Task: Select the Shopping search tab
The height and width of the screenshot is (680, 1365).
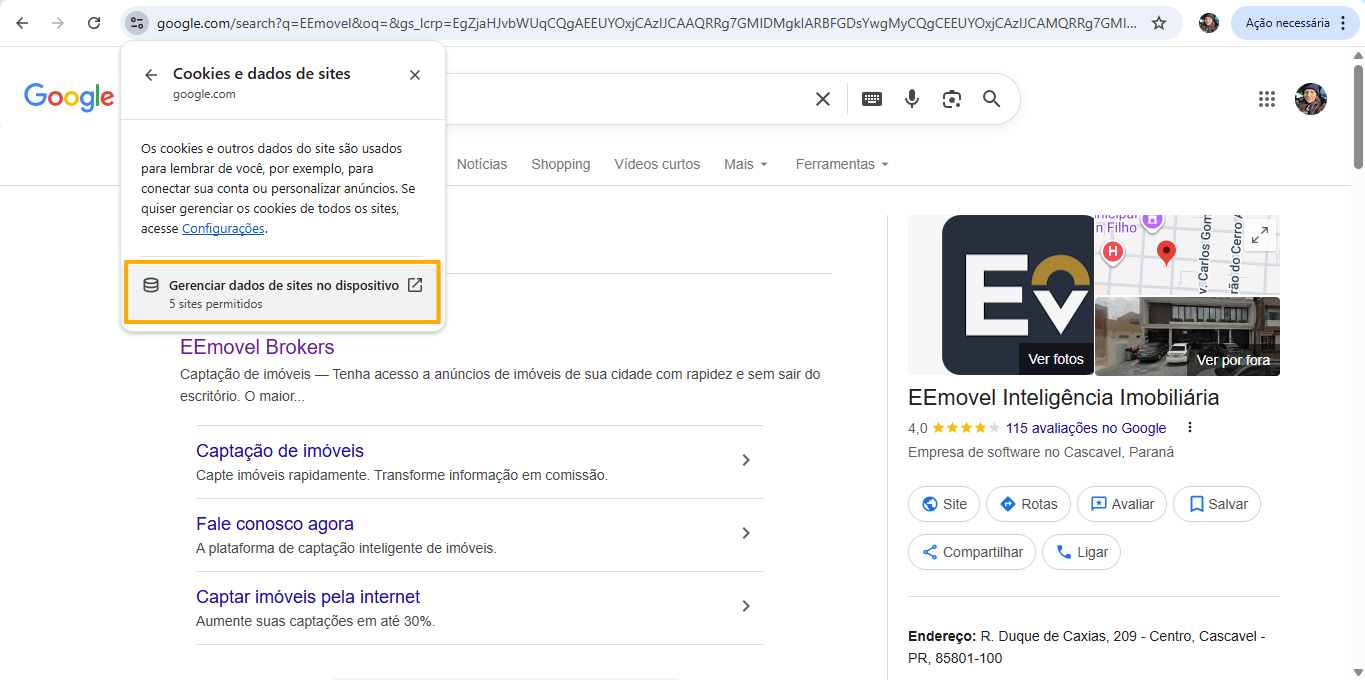Action: click(560, 164)
